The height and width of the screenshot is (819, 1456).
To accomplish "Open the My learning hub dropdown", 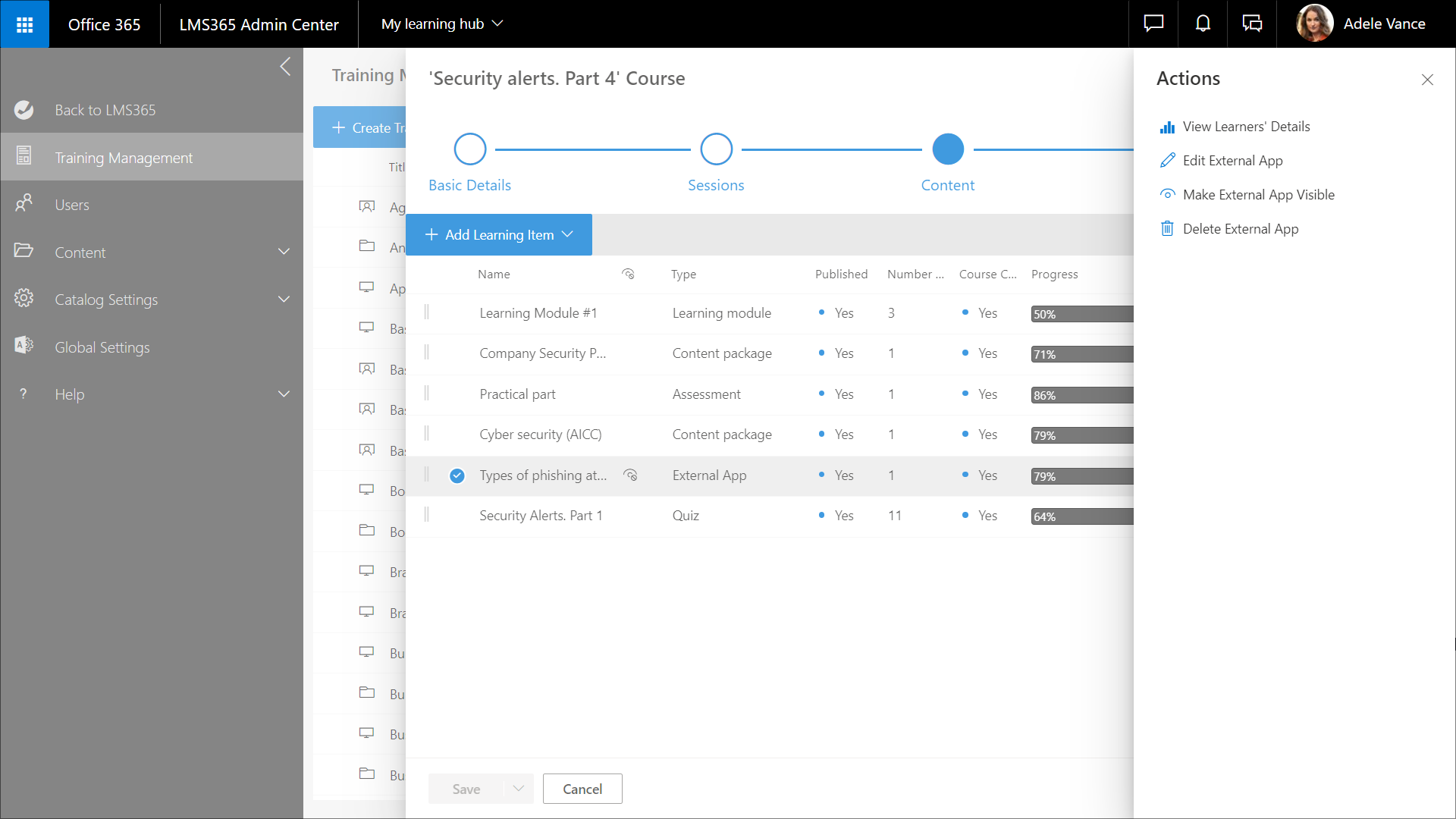I will tap(442, 24).
